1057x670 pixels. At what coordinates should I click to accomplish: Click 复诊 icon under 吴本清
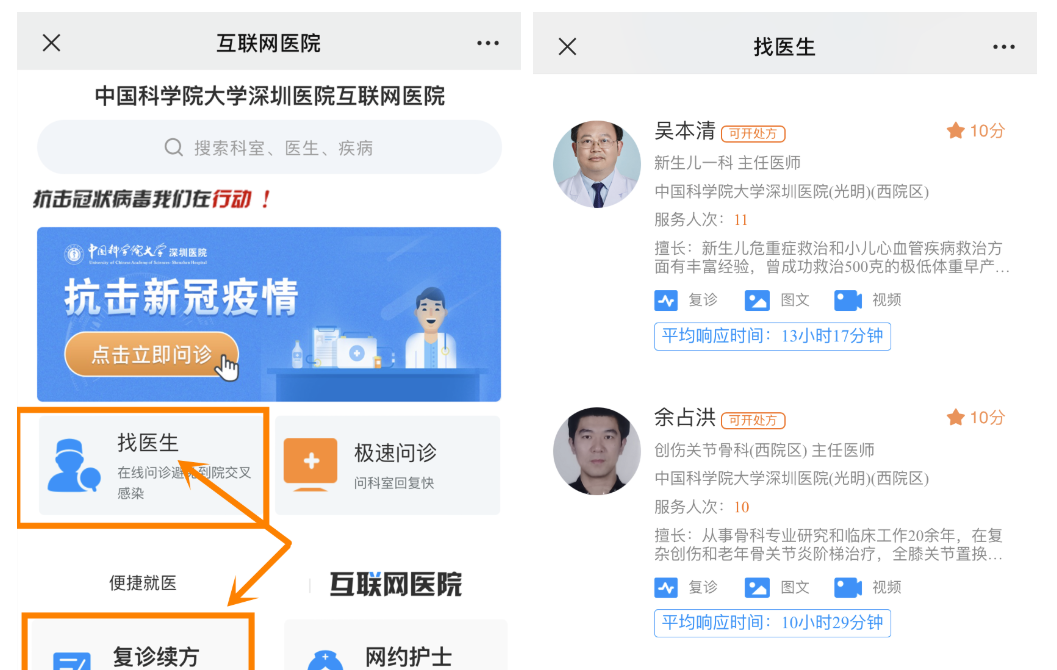click(666, 301)
